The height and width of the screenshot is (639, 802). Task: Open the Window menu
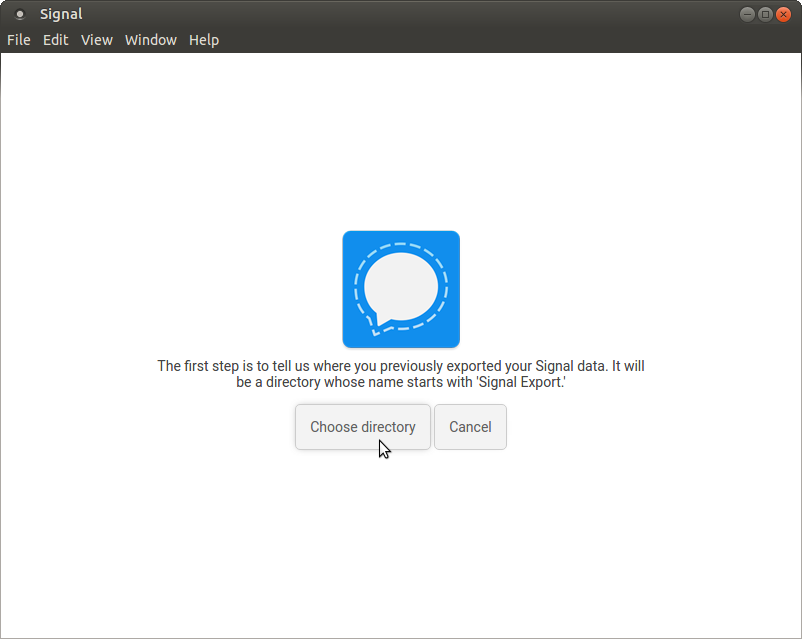pyautogui.click(x=150, y=40)
